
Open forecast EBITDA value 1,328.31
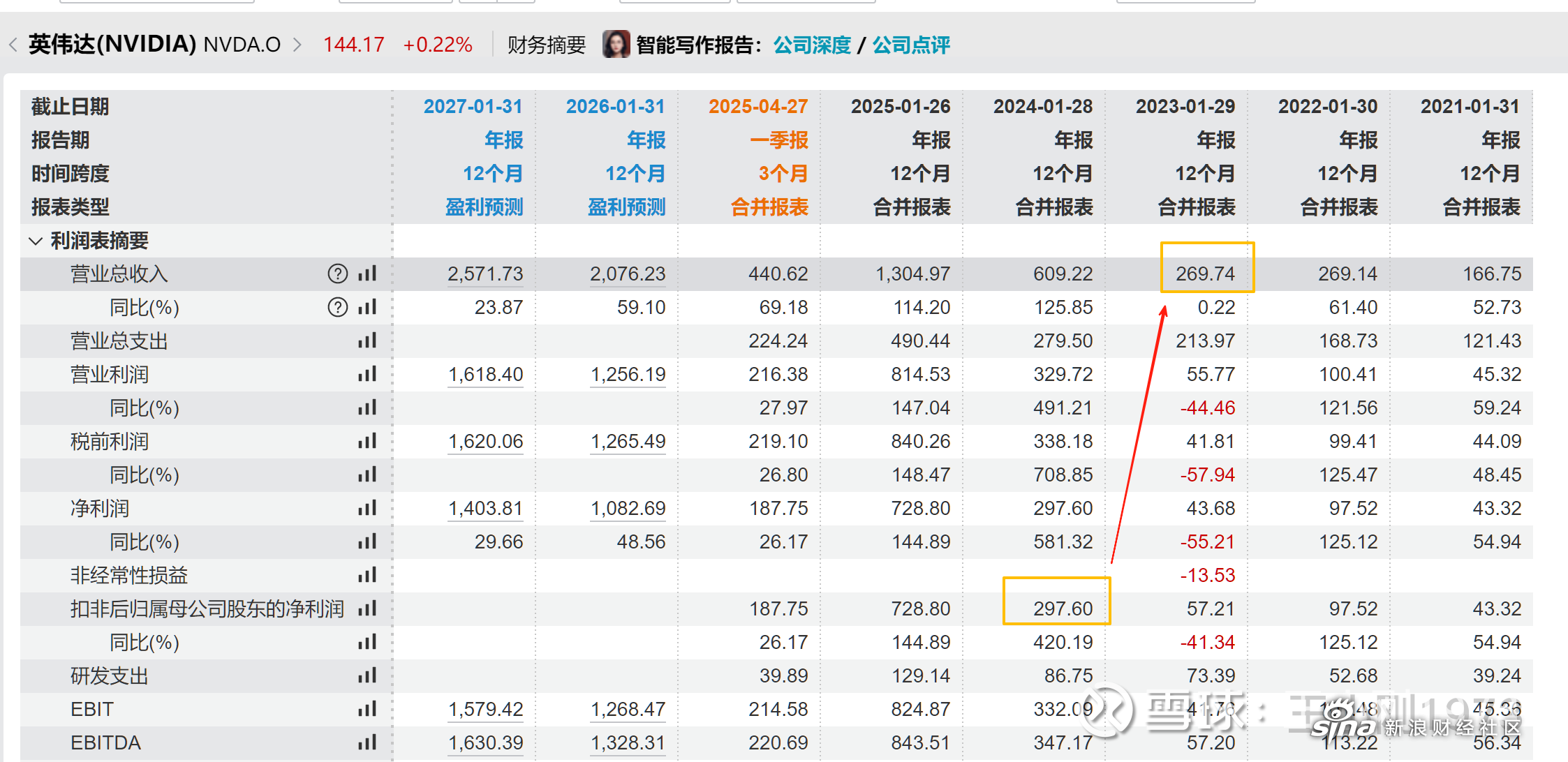tap(628, 742)
